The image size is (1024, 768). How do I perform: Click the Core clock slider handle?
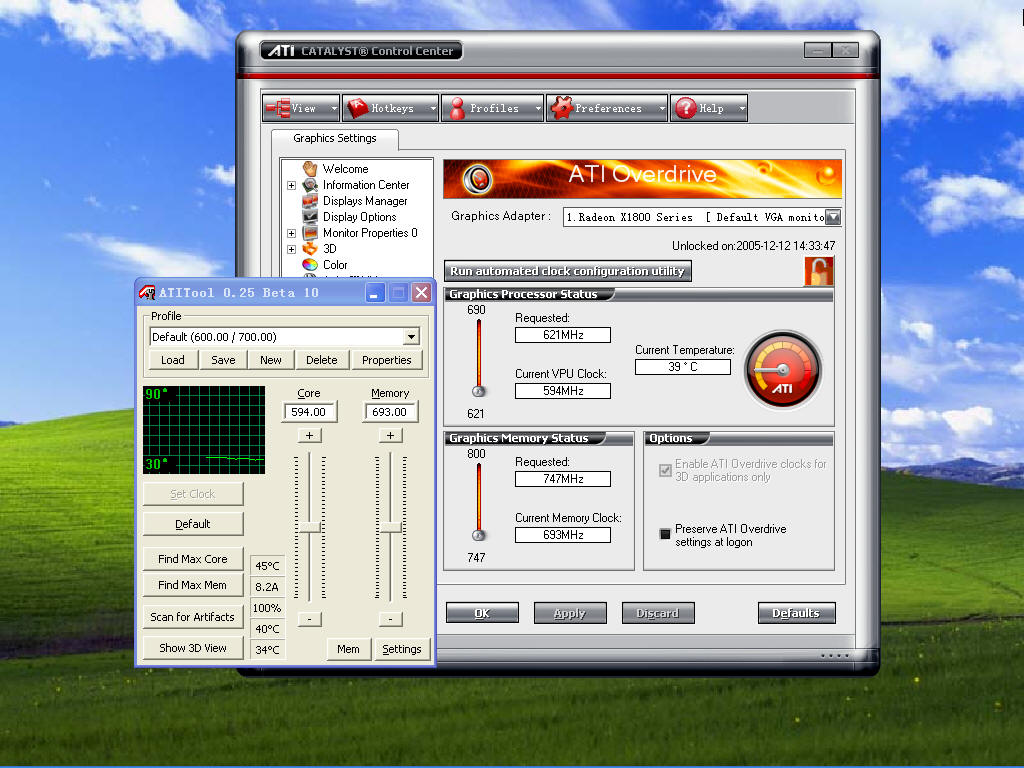(x=310, y=527)
